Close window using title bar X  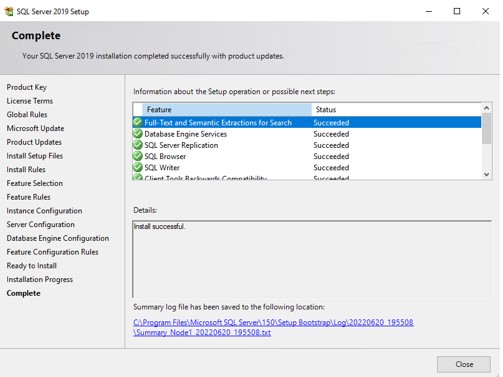(485, 11)
